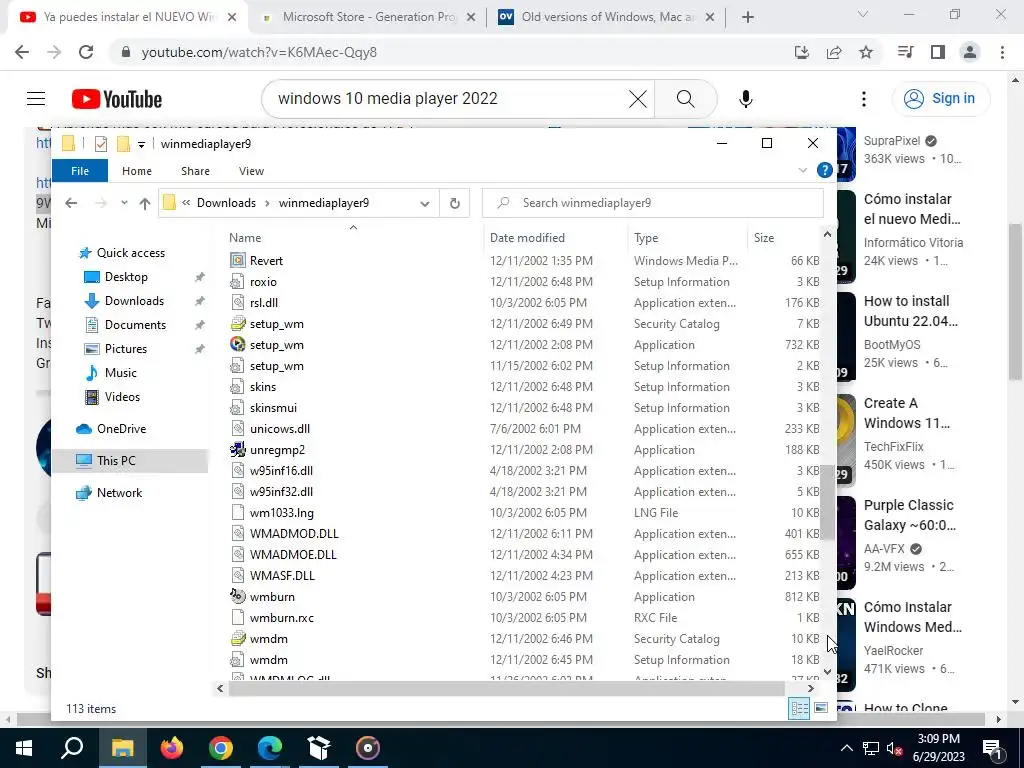This screenshot has height=768, width=1024.
Task: Switch to large icons view layout
Action: click(821, 709)
